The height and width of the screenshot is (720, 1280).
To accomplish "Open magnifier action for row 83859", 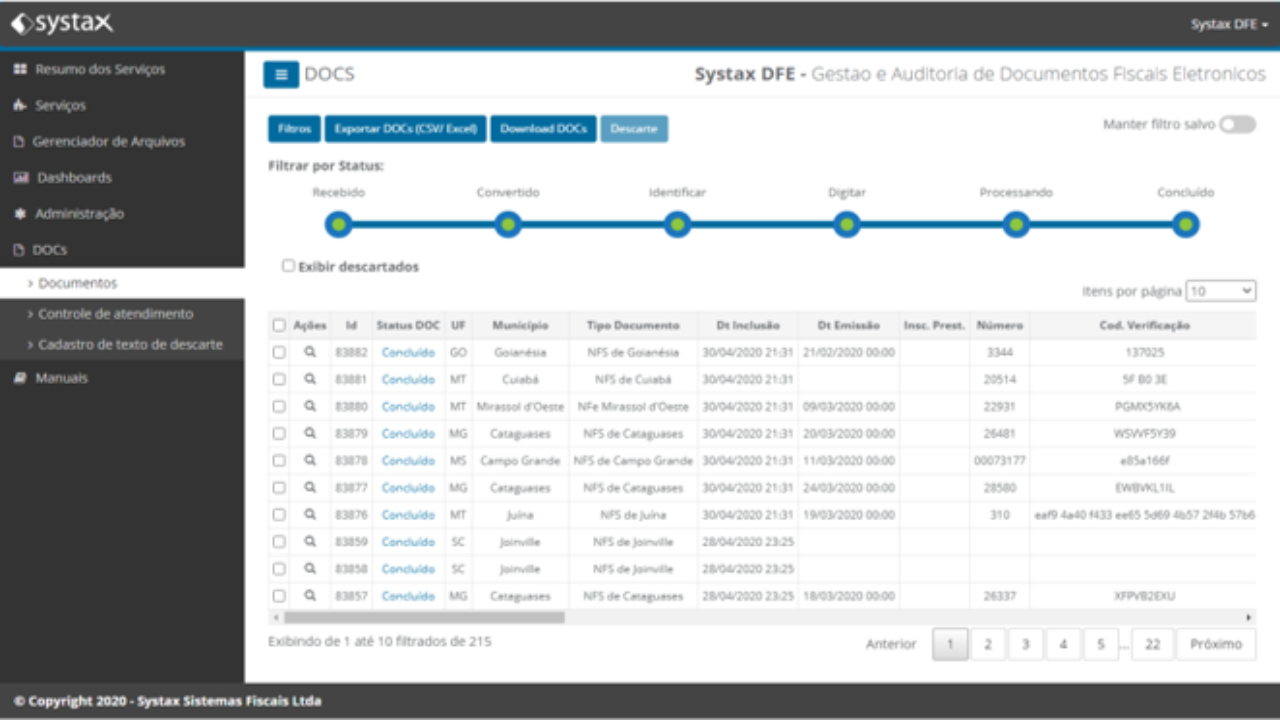I will (310, 541).
